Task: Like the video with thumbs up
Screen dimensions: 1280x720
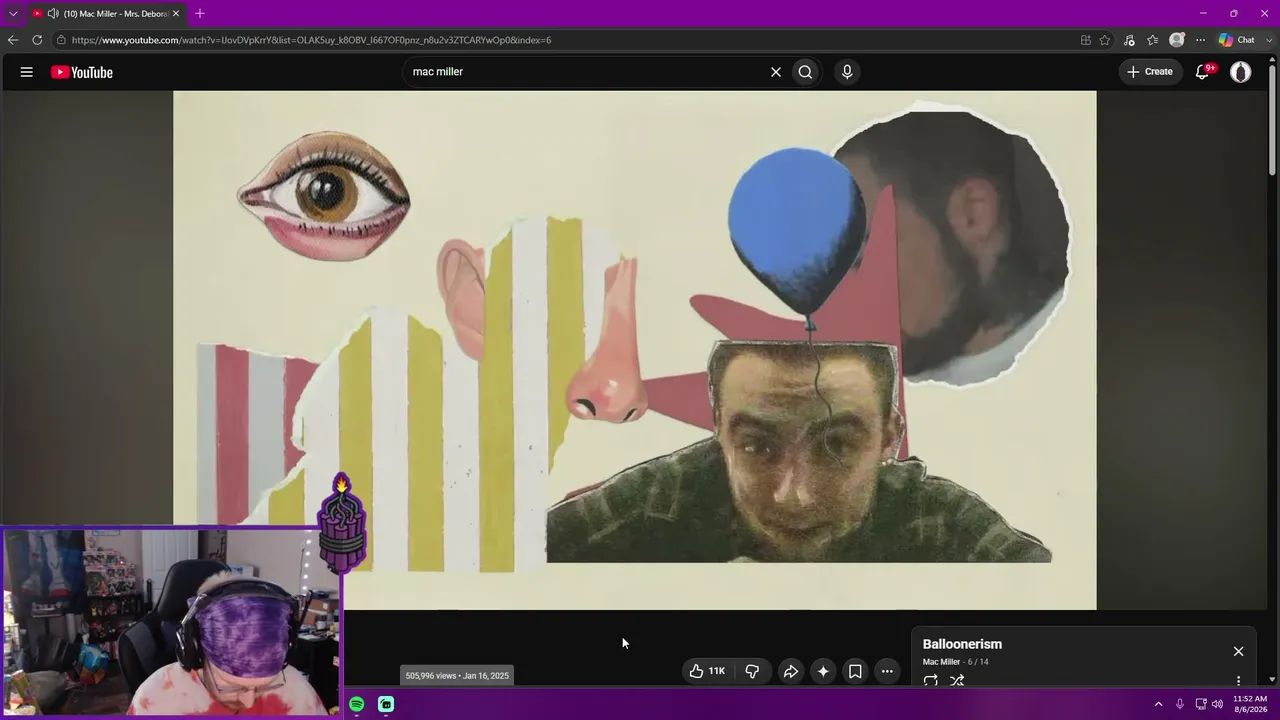Action: tap(707, 671)
